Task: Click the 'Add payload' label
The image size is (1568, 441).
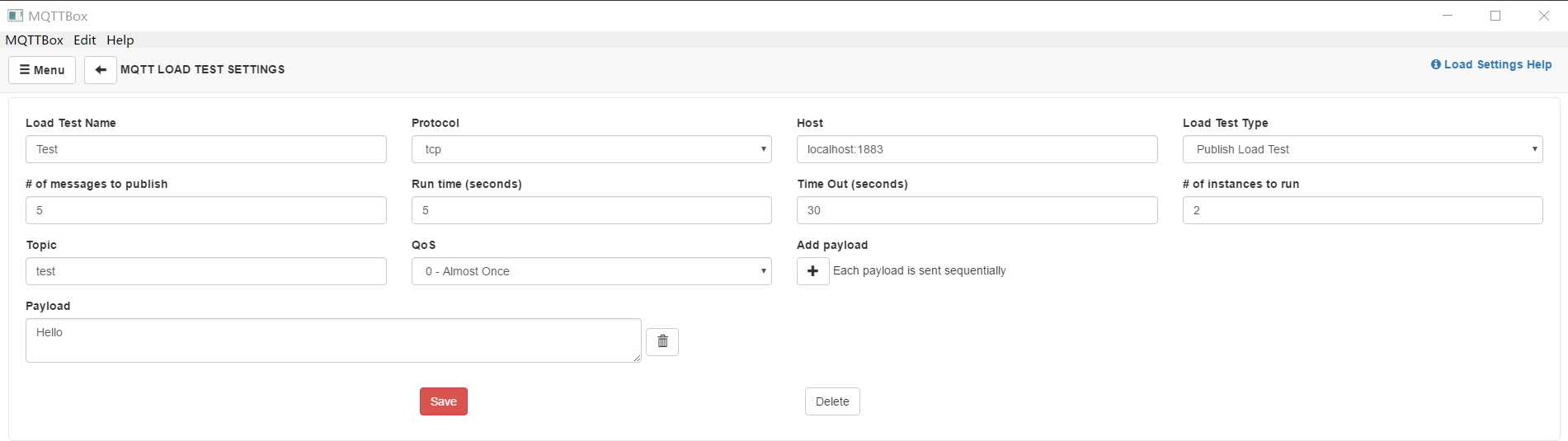Action: 832,245
